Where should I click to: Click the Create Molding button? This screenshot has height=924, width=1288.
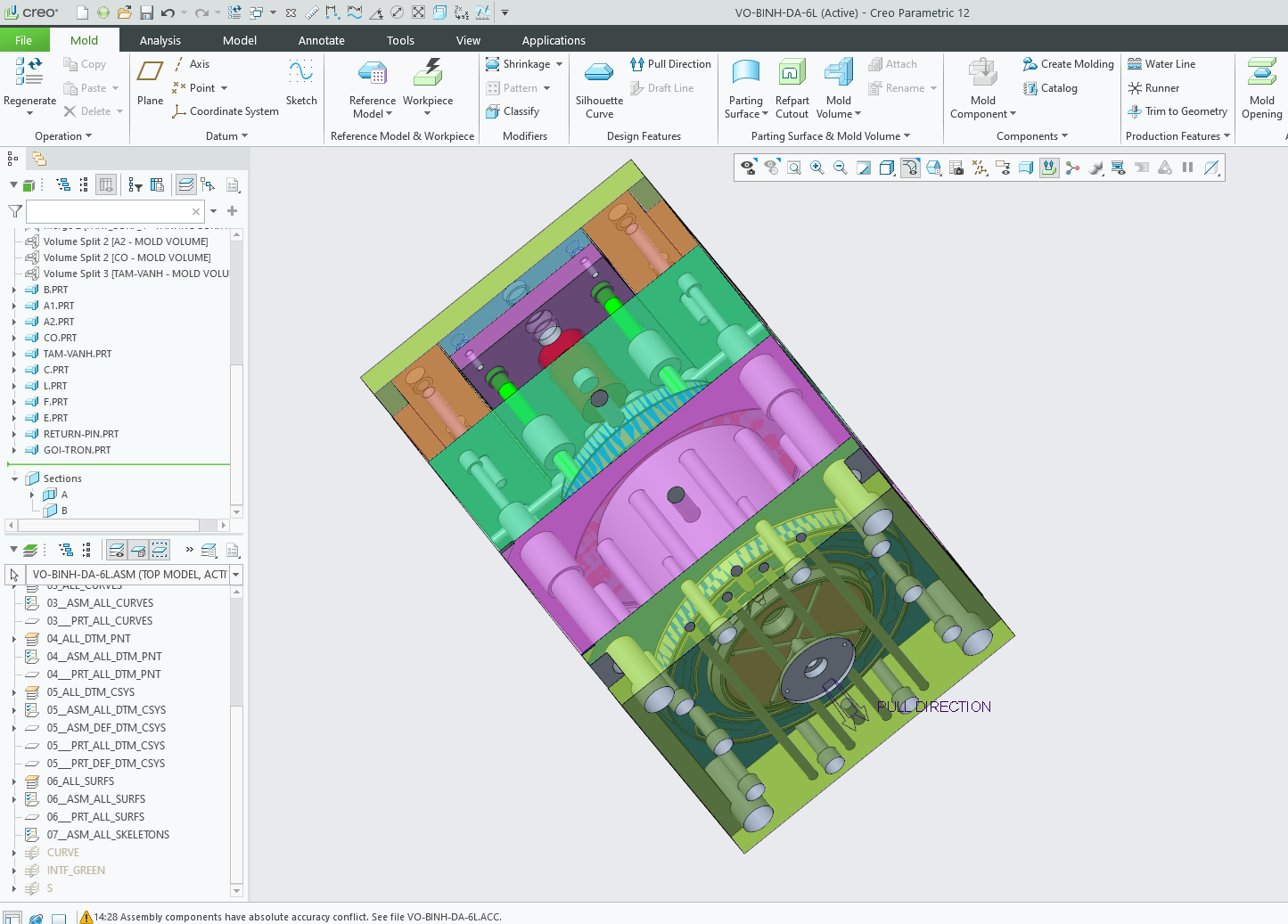(x=1068, y=64)
